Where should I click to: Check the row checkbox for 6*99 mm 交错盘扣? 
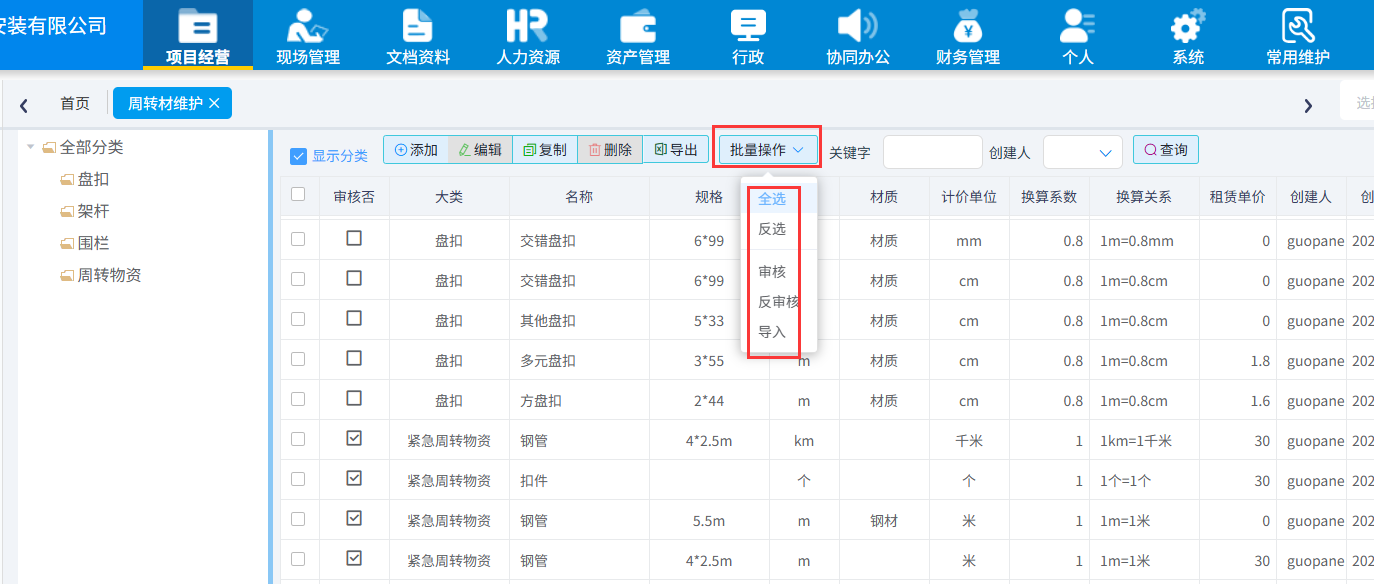tap(298, 239)
